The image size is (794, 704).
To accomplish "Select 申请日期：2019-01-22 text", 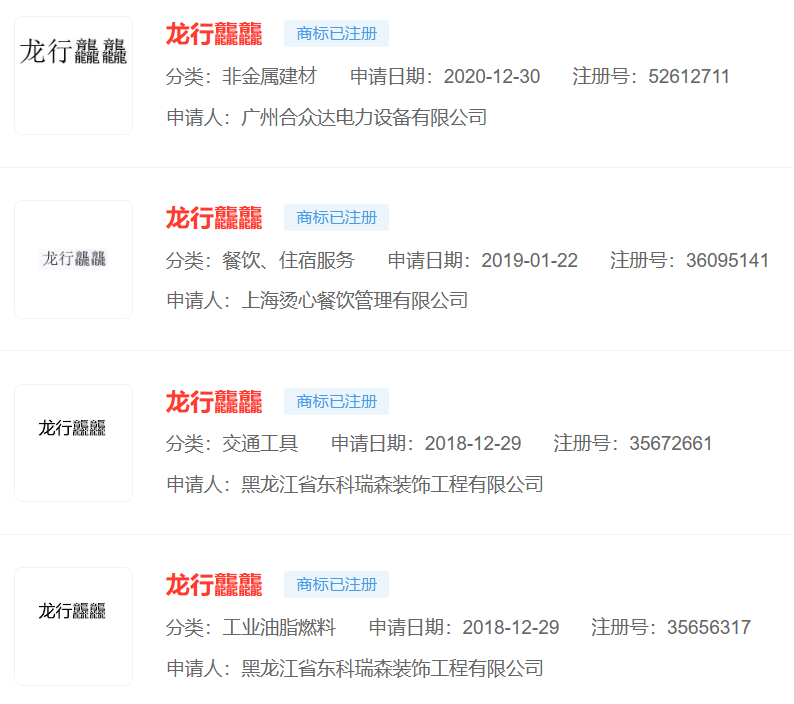I will [483, 260].
